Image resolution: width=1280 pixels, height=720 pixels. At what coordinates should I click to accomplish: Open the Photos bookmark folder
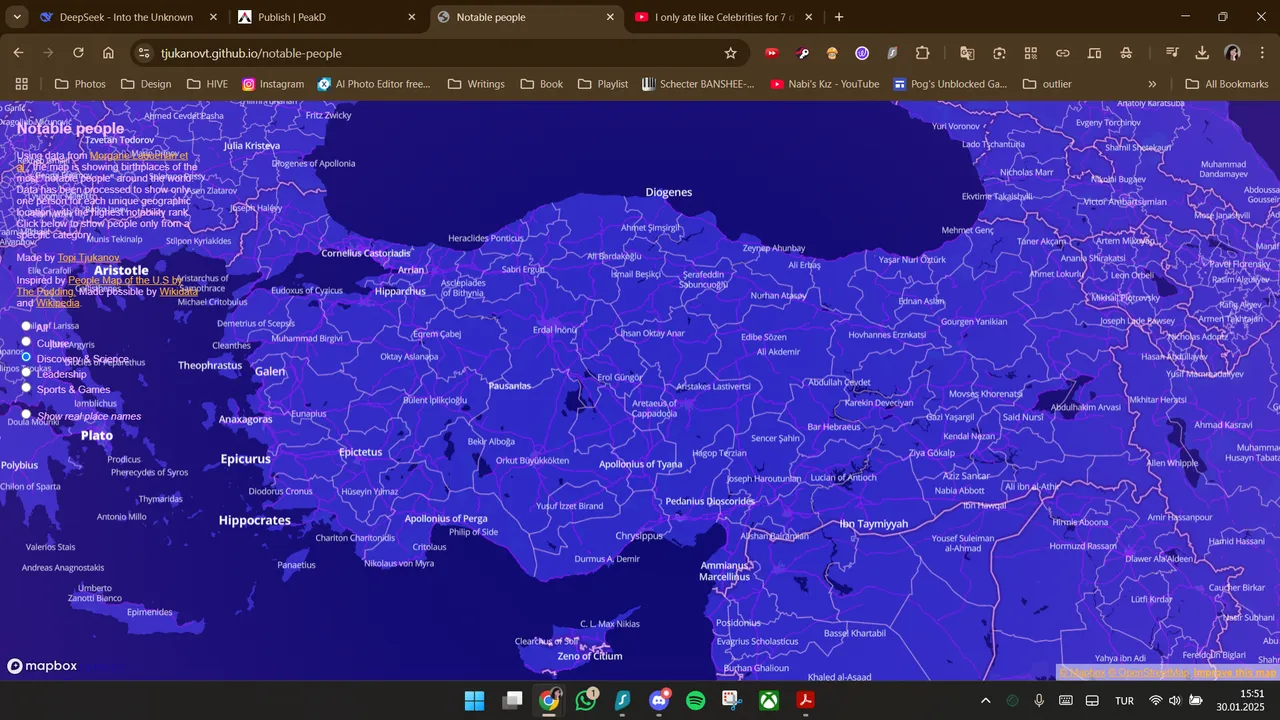coord(80,84)
